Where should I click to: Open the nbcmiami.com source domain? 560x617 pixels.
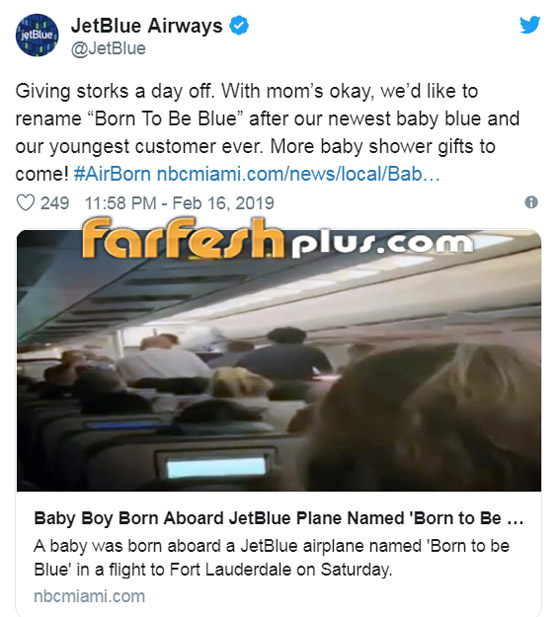(89, 596)
